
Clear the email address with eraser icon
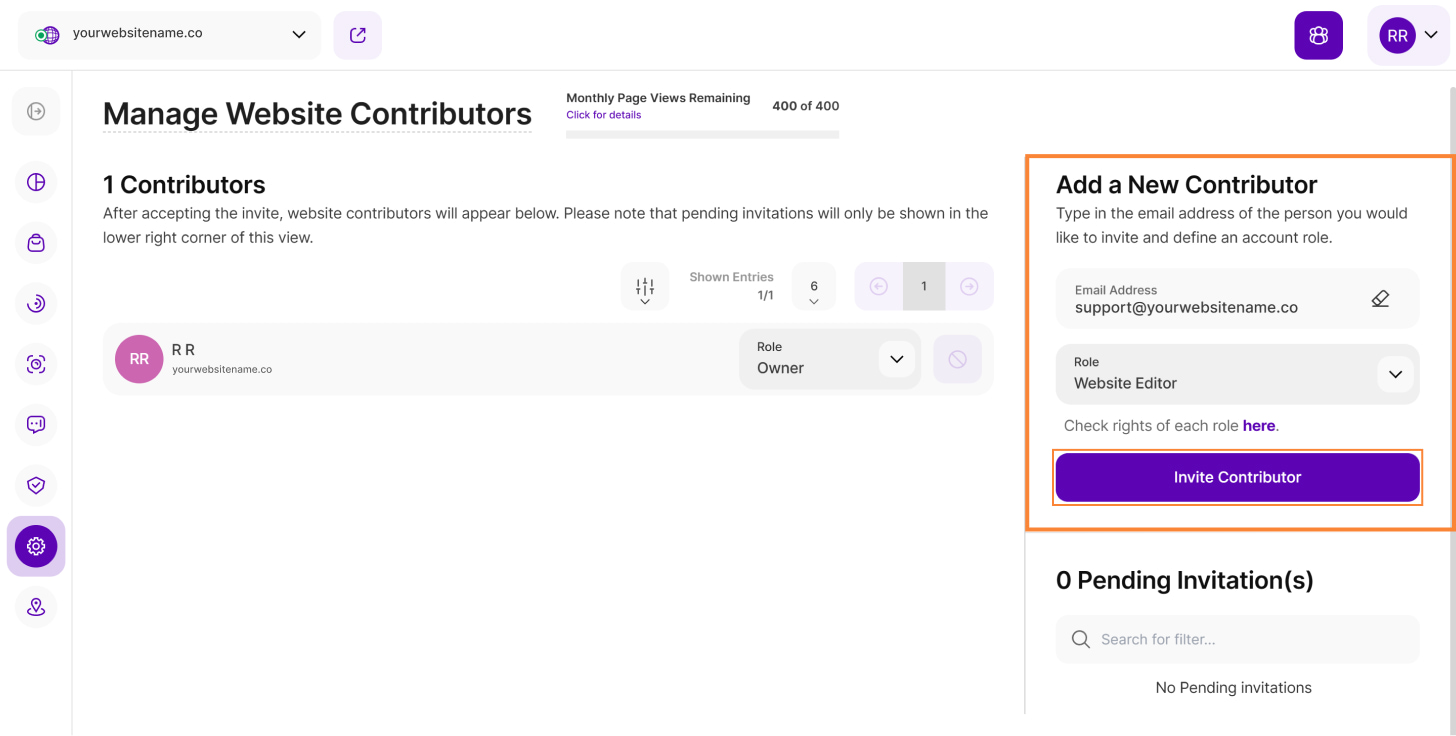1380,298
